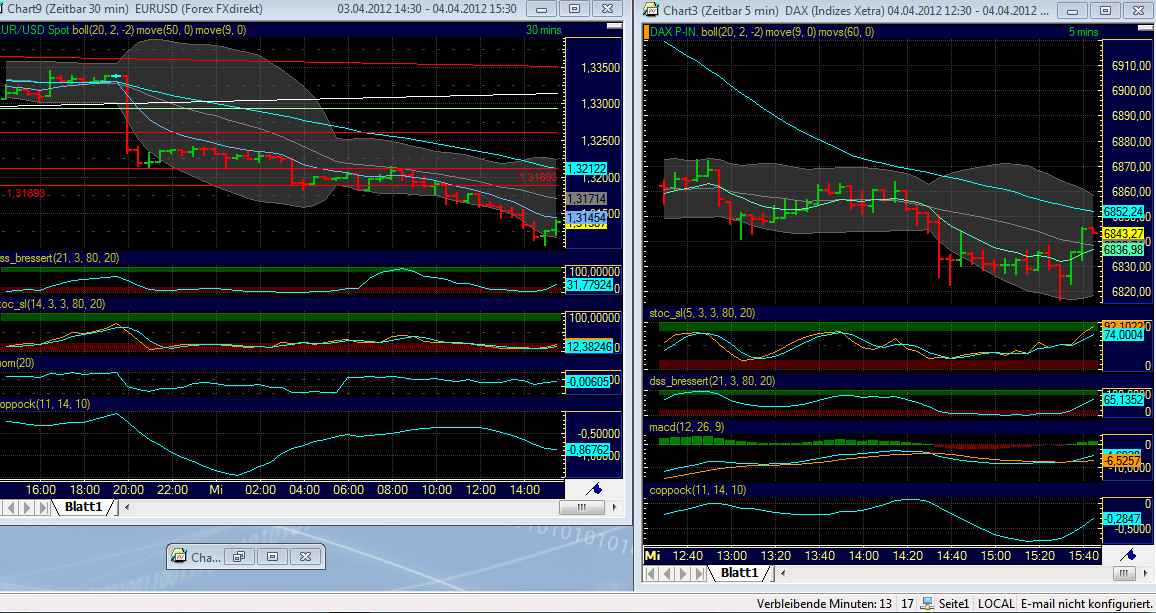Click the horizontal scrollbar thumb below the EUR/USD chart
The height and width of the screenshot is (613, 1156).
(x=581, y=507)
